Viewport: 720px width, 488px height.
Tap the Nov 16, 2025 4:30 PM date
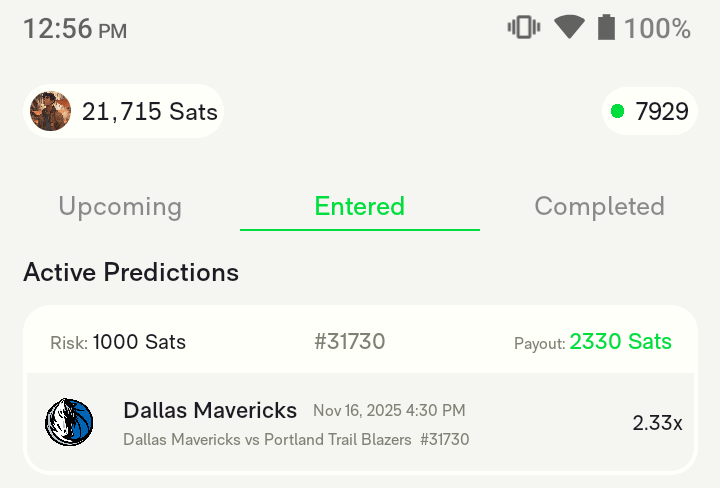point(389,410)
